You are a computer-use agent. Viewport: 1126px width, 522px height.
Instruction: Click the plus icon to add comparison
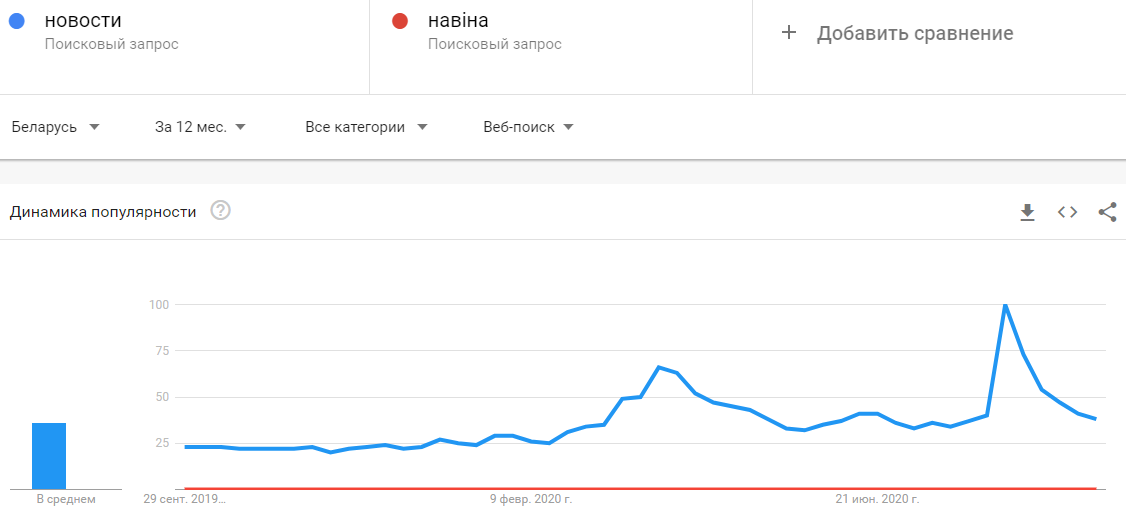coord(788,33)
